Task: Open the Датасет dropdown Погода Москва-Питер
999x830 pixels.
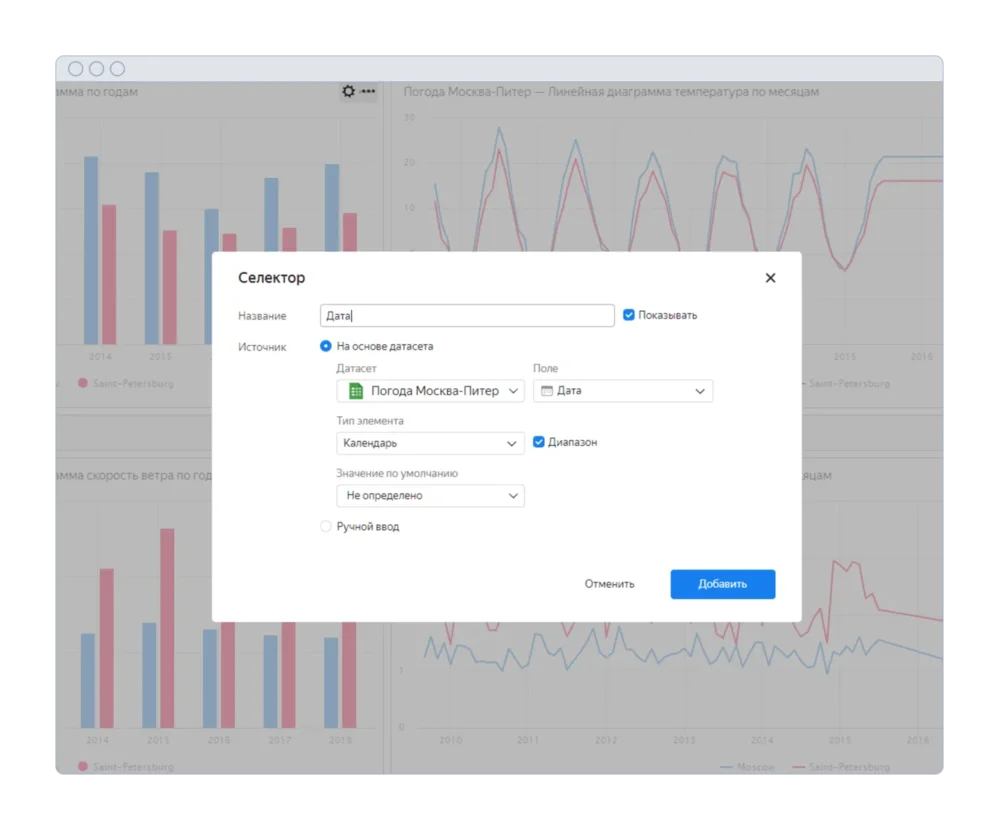Action: click(x=430, y=390)
